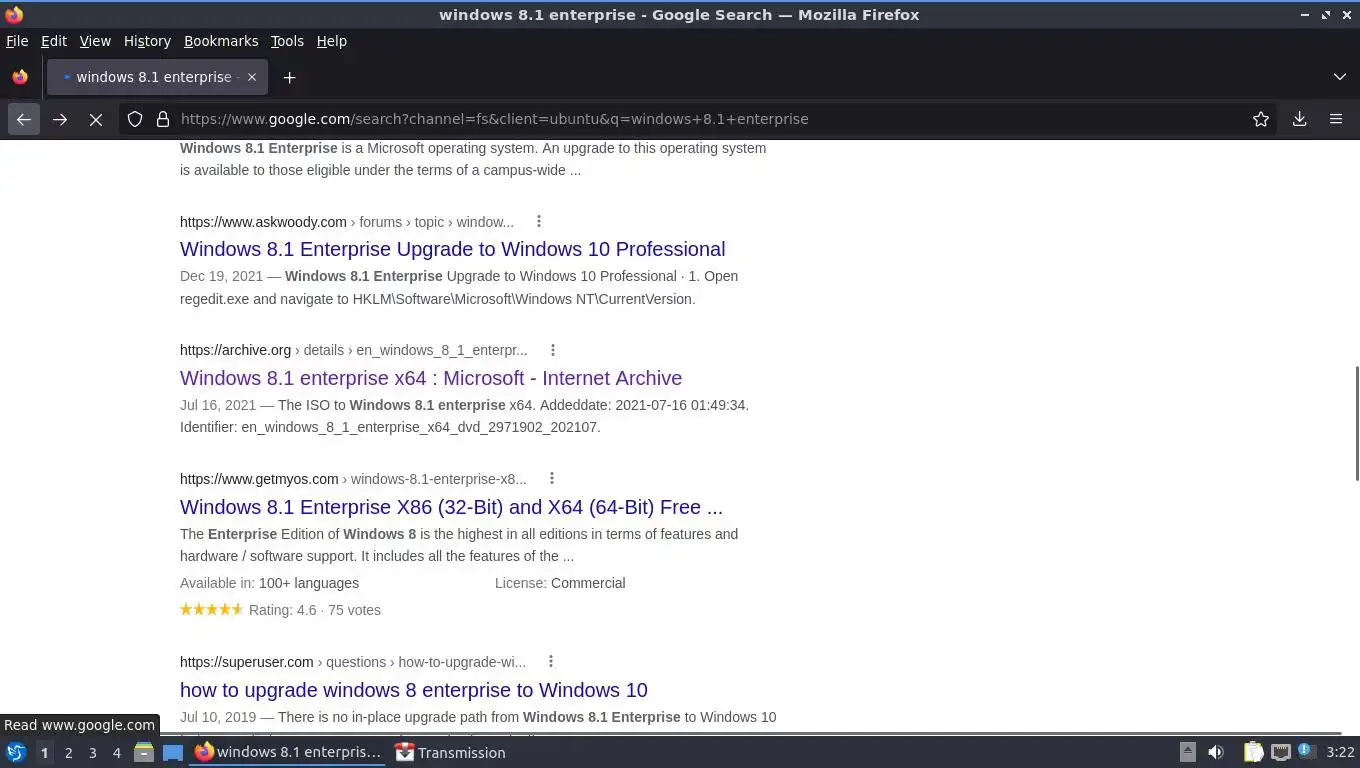
Task: Click the 'Dec 19, 2021' snippet date
Action: point(221,276)
